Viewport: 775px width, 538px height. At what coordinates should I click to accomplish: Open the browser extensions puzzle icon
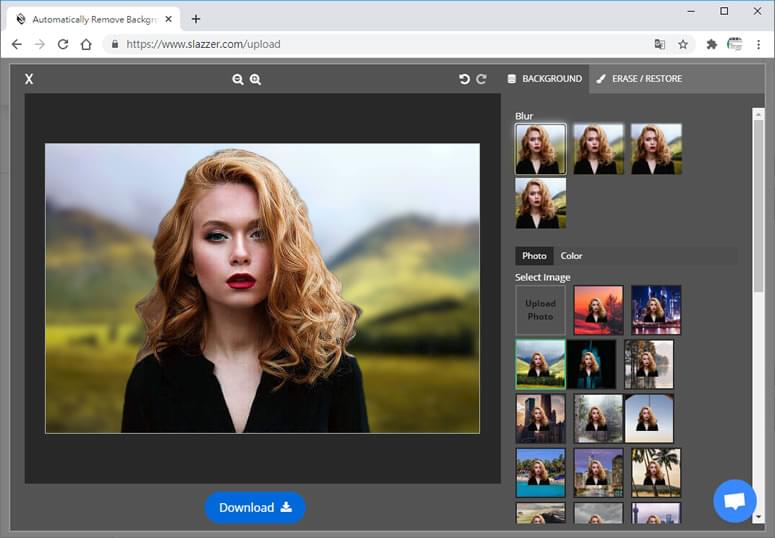[x=712, y=45]
